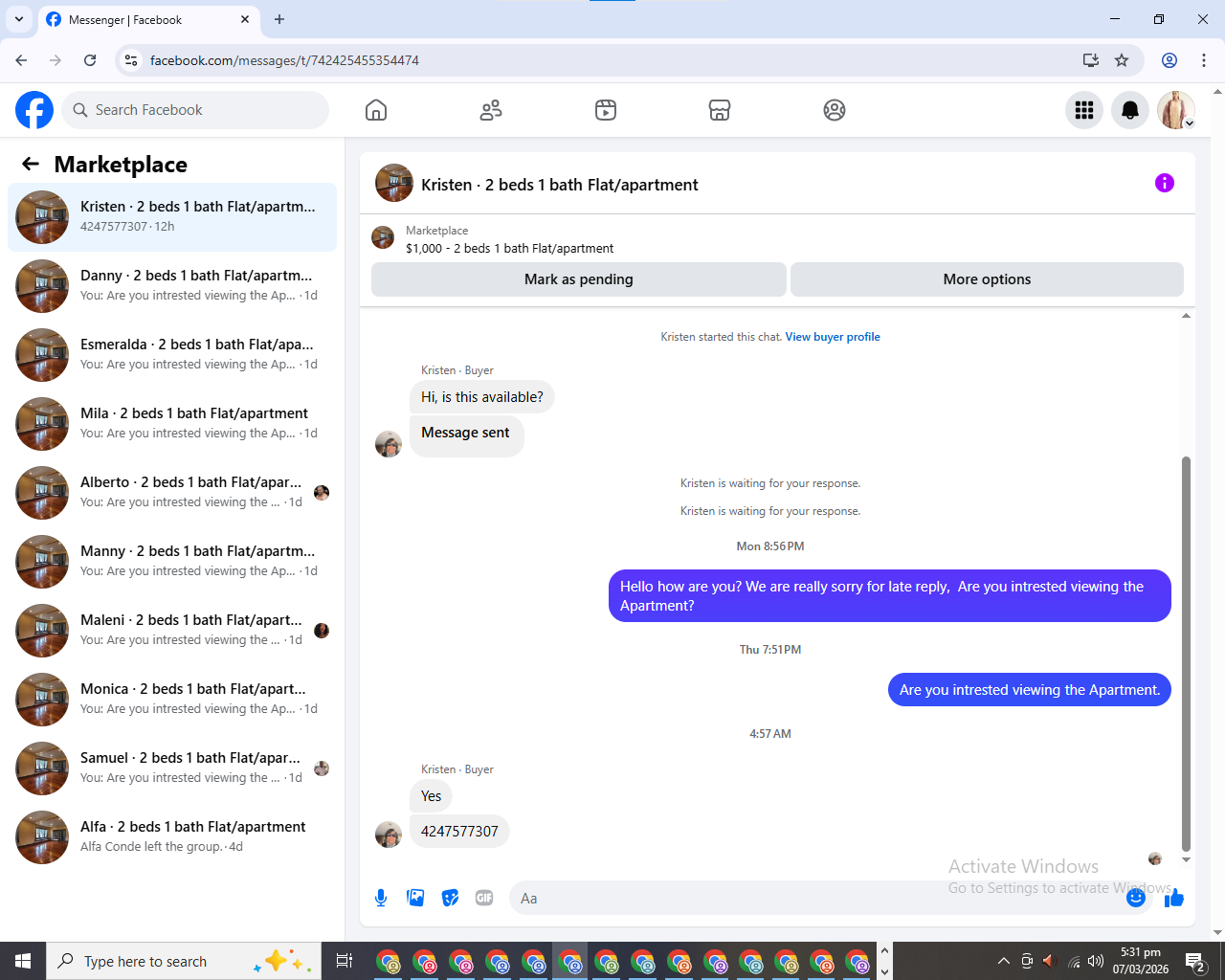Image resolution: width=1225 pixels, height=980 pixels.
Task: Open the Chrome three-dot menu
Action: pos(1204,60)
